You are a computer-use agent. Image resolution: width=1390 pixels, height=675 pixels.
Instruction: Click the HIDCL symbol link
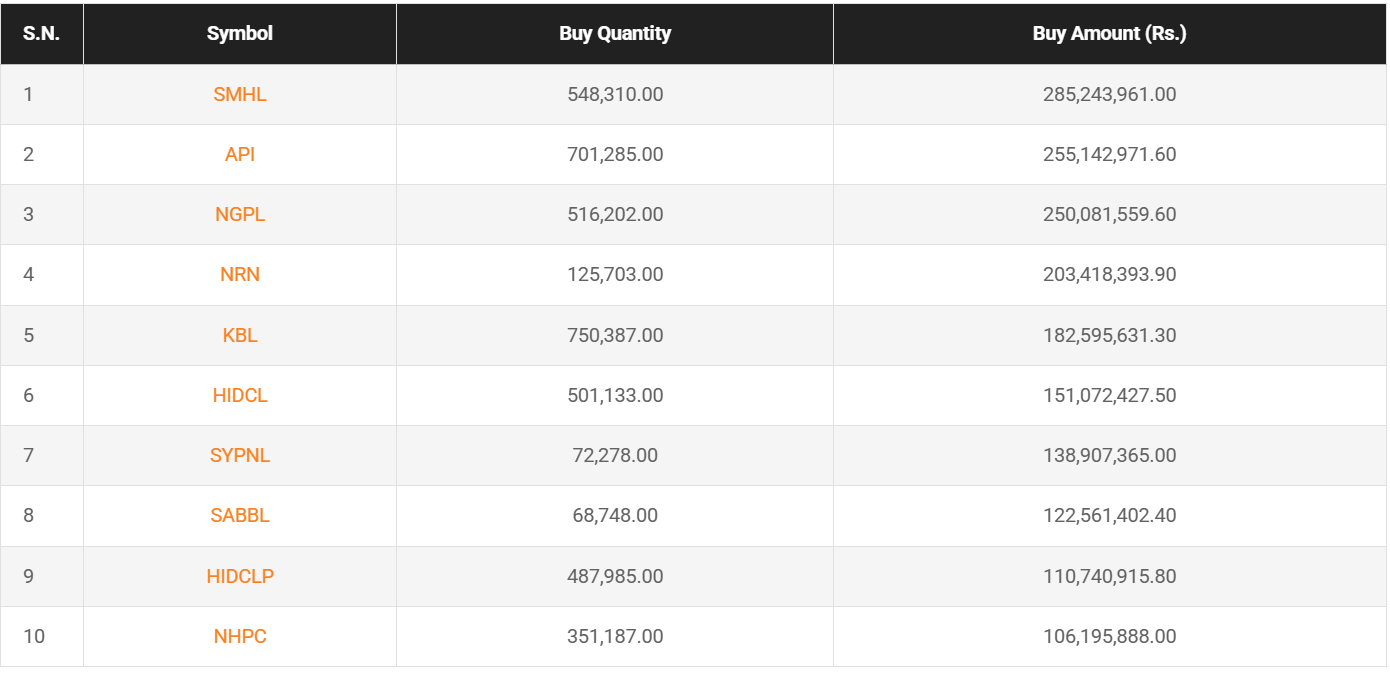click(240, 396)
